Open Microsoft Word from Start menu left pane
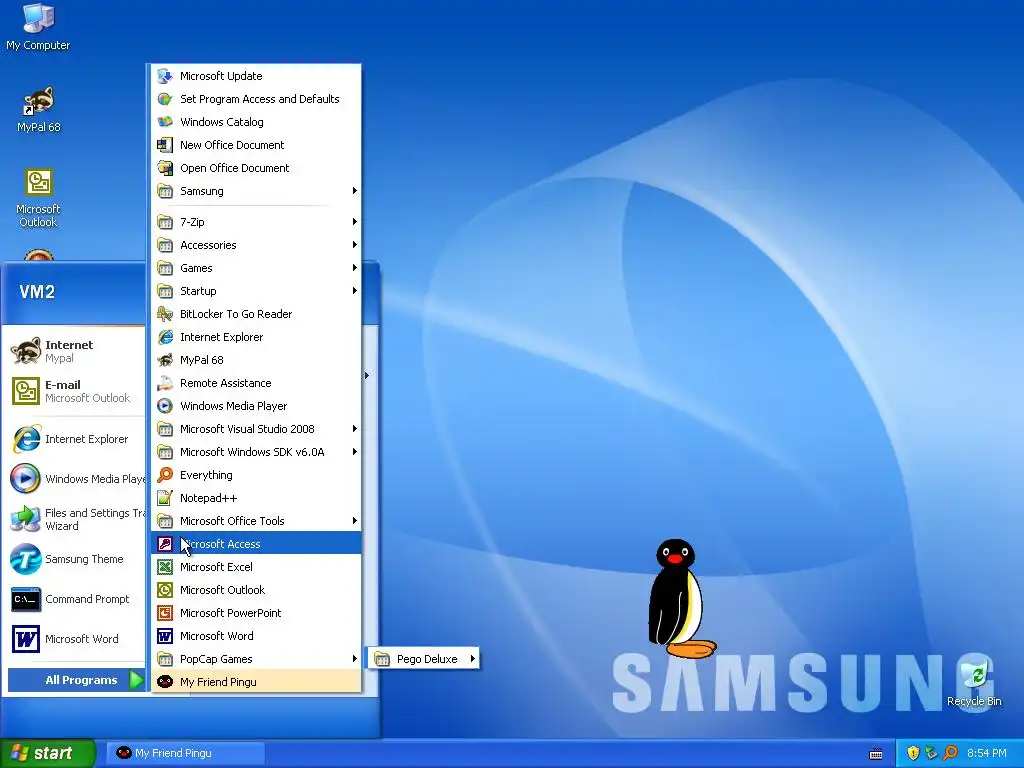 pos(73,639)
